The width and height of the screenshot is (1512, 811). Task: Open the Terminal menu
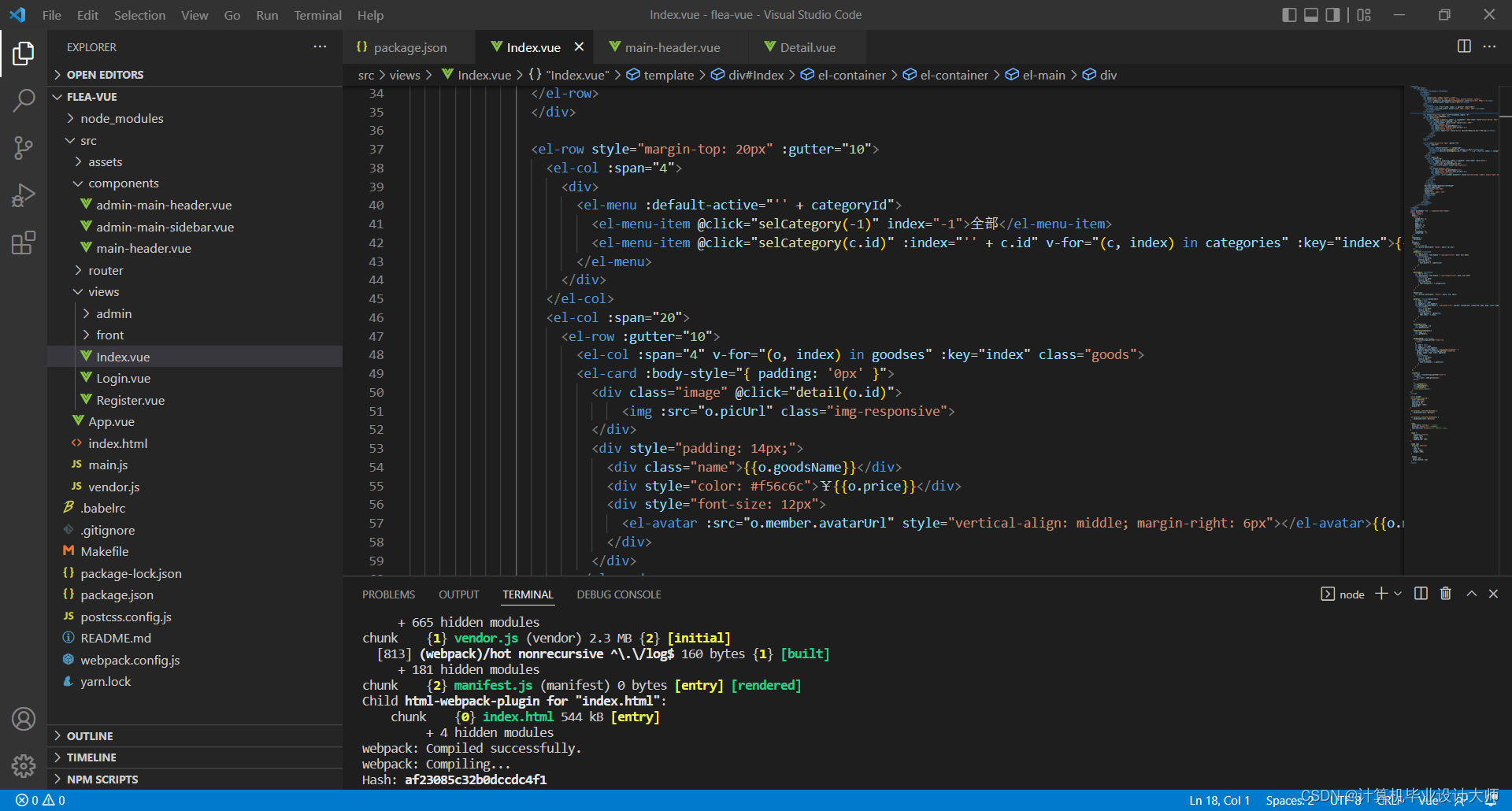pos(317,15)
